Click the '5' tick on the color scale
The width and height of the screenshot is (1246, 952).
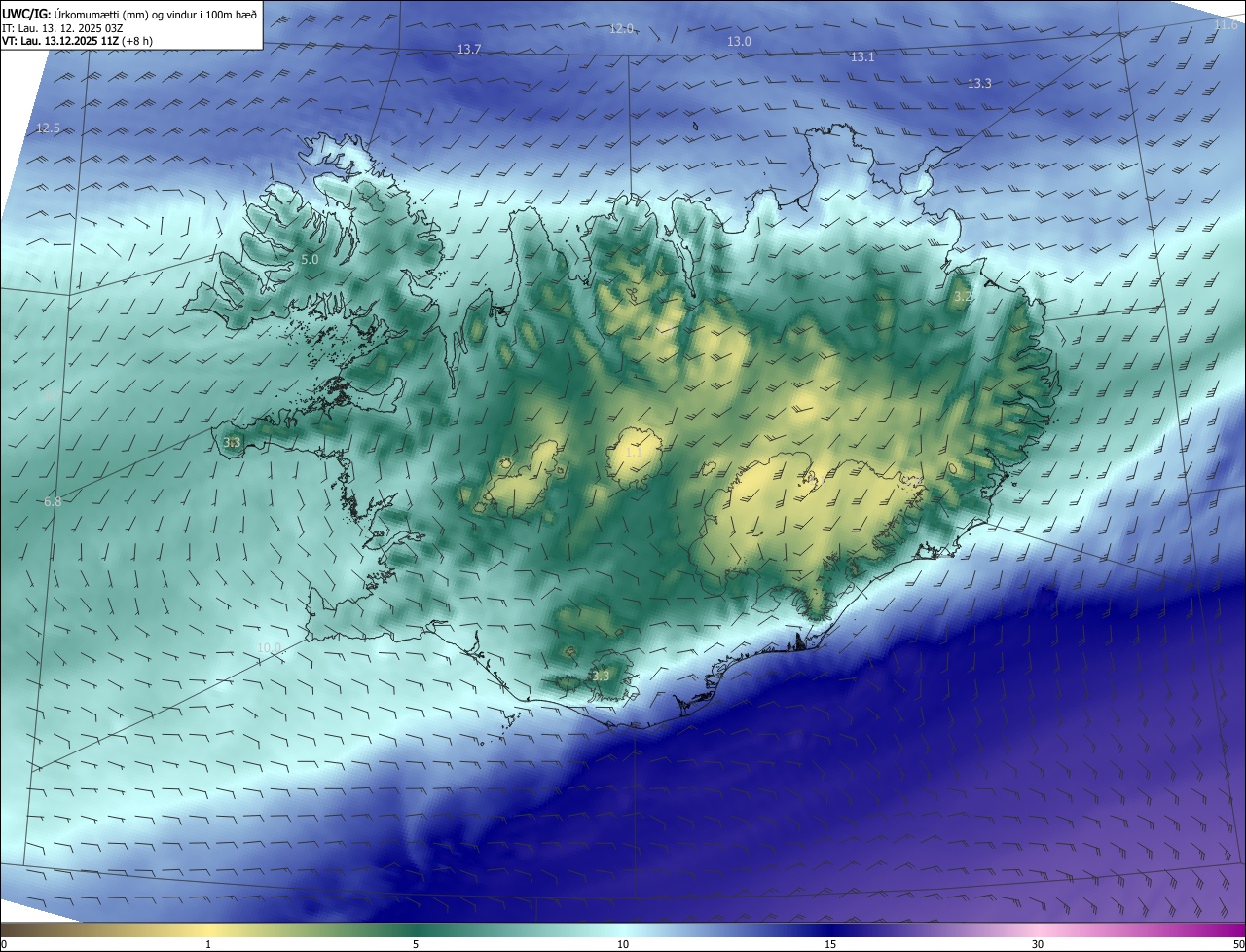pos(416,945)
